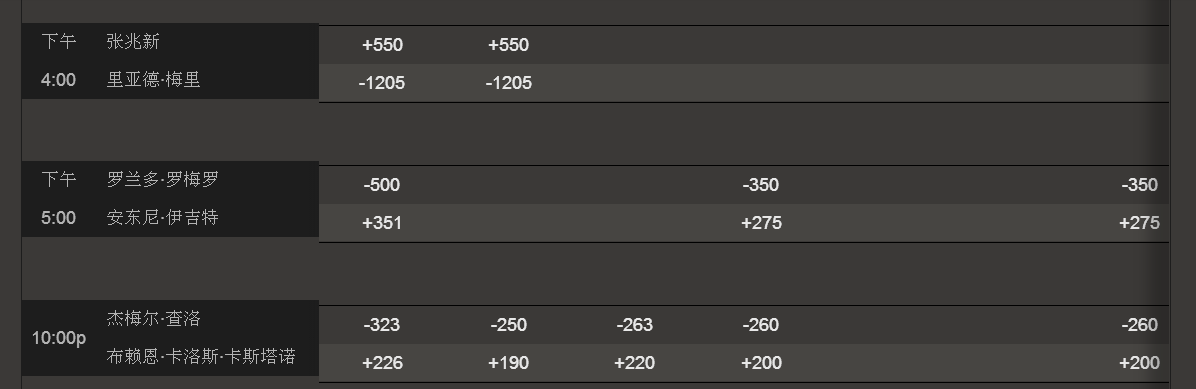Open fighter name 布赖恩·卡洛斯·卡斯塔诺
The height and width of the screenshot is (389, 1196).
pyautogui.click(x=201, y=357)
